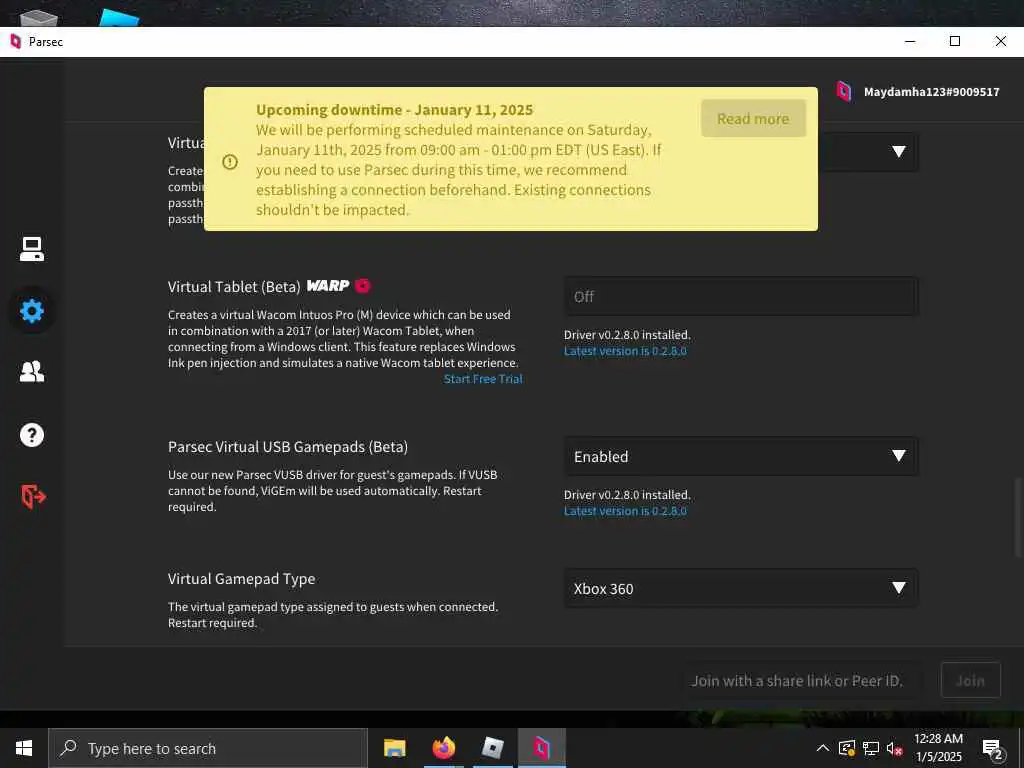Open Firefox from taskbar
The height and width of the screenshot is (768, 1024).
click(x=443, y=748)
